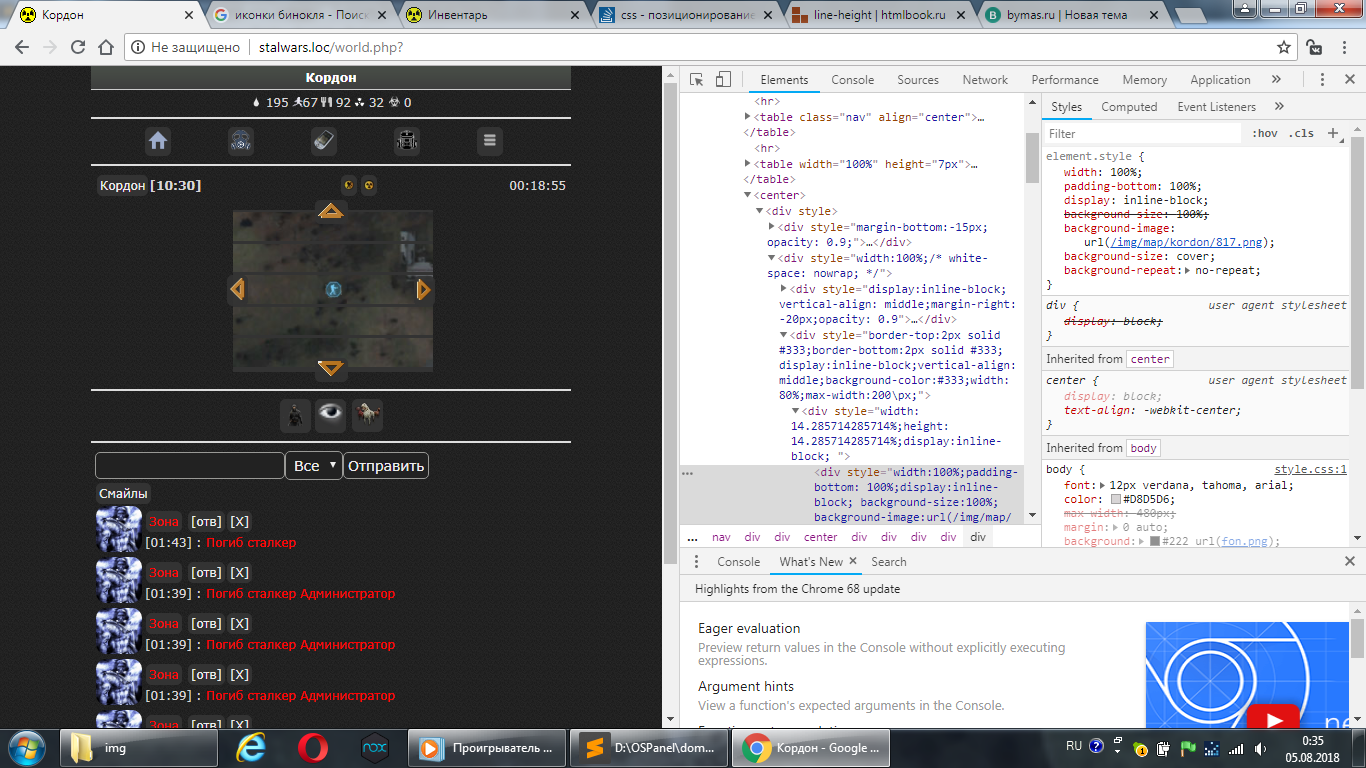Open the /img/map/kordon/817.png link
This screenshot has width=1366, height=768.
click(x=1187, y=242)
